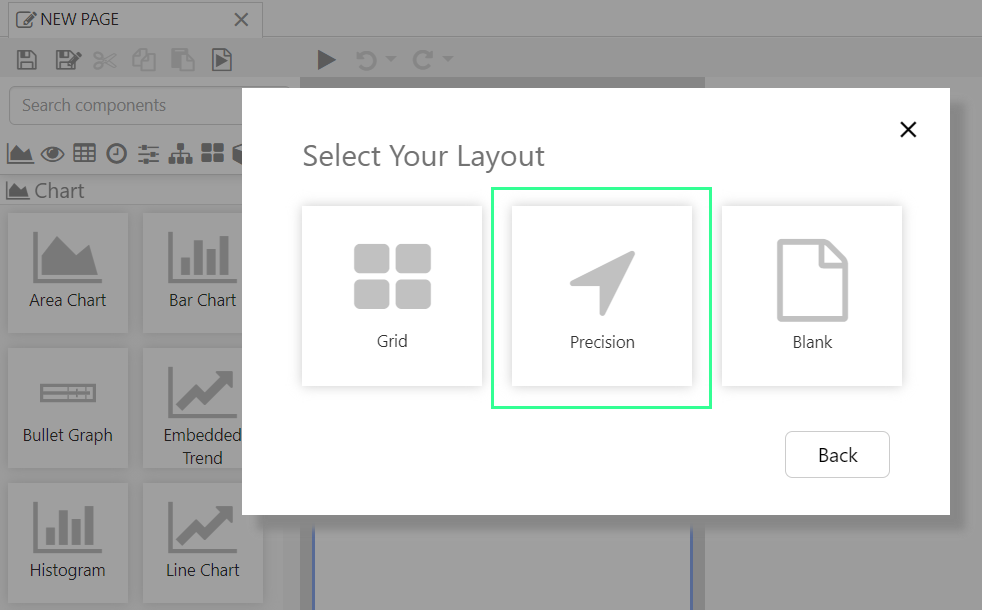Pick the Bar Chart component

click(x=192, y=272)
